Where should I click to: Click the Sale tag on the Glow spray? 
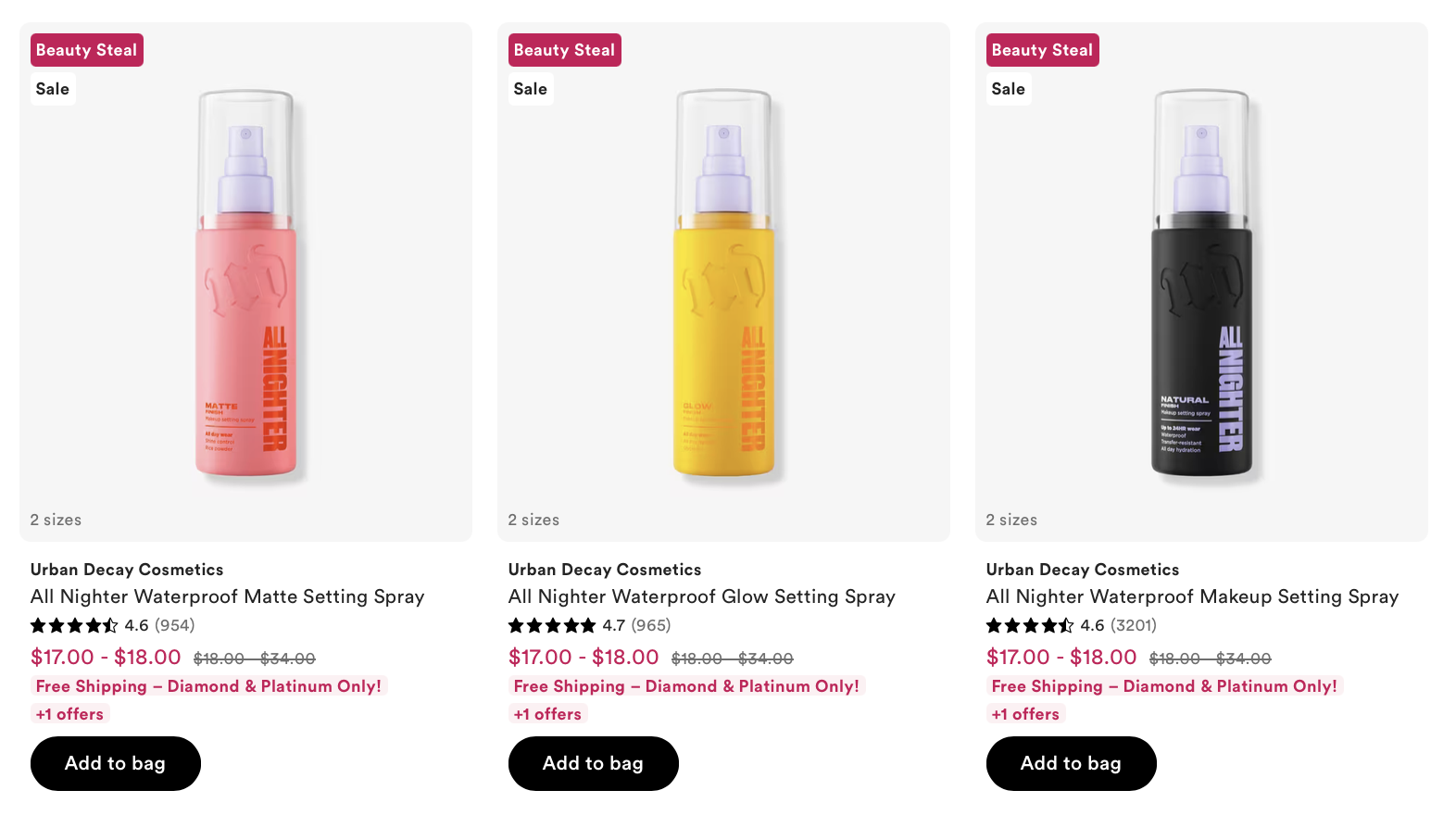pos(531,89)
